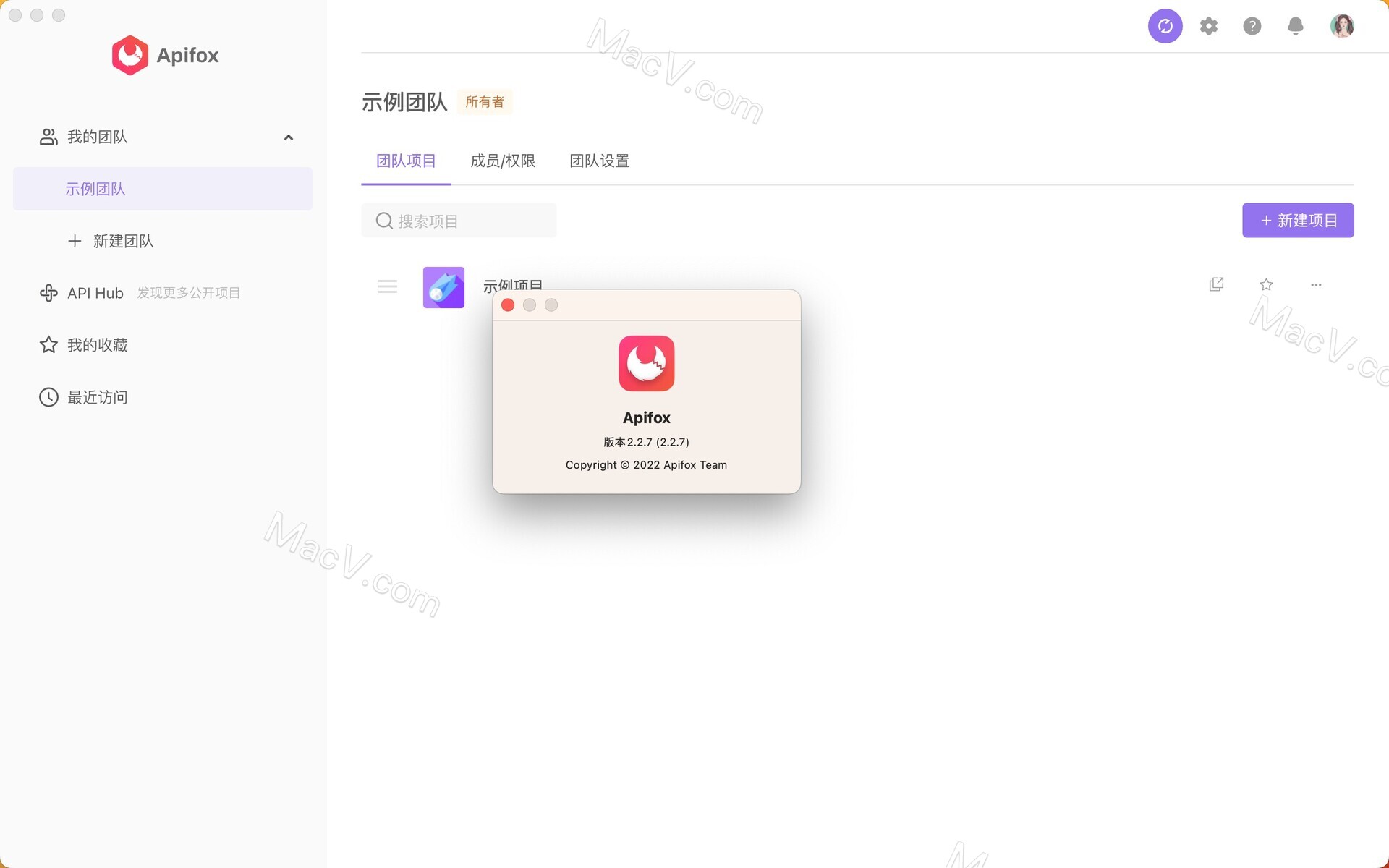Open 示例项目 in a new window icon
Screen dimensions: 1389x868
(1216, 284)
